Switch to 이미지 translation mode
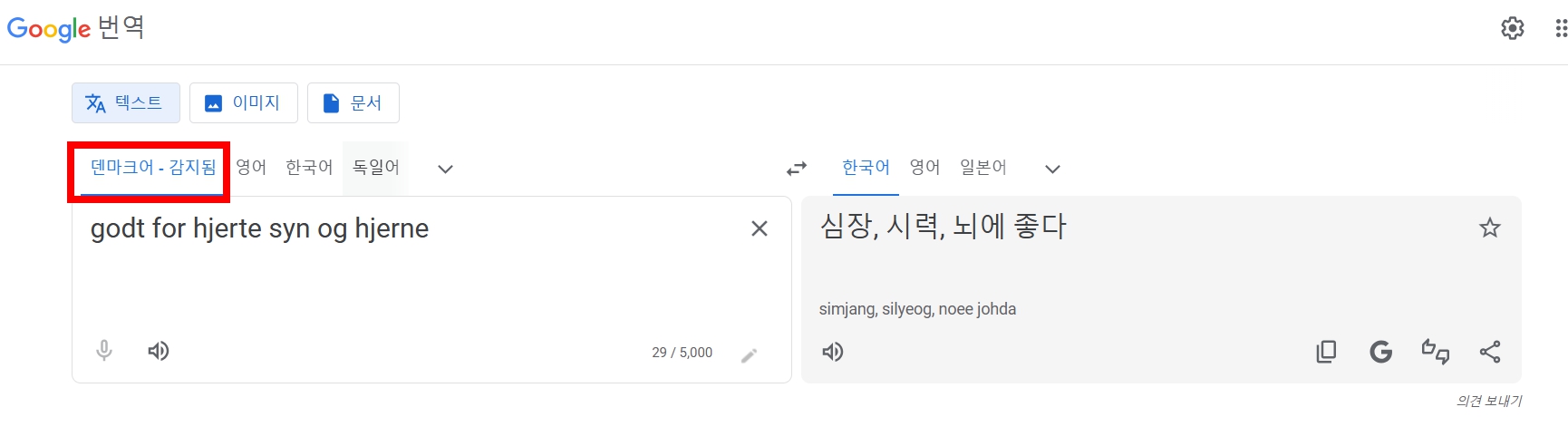 point(244,102)
